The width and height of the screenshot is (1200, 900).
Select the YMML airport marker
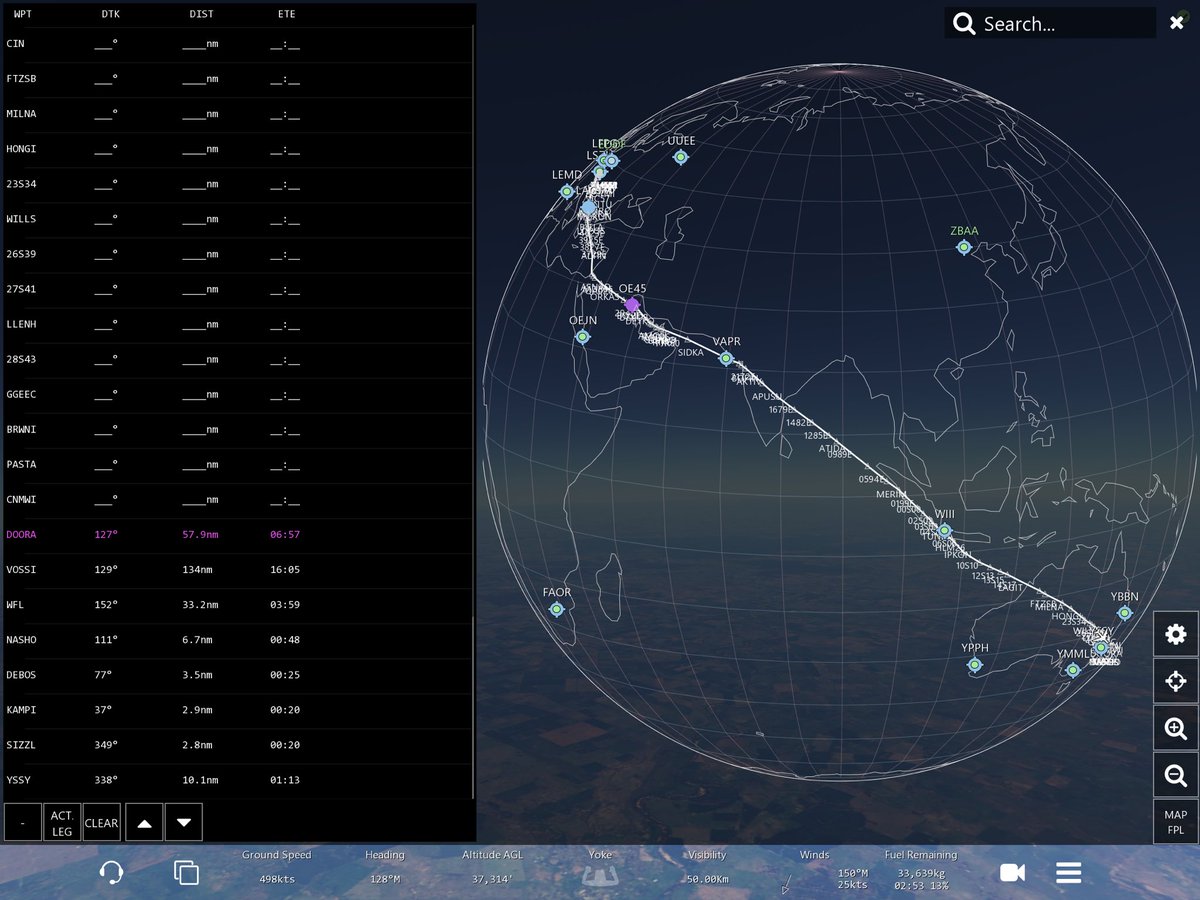(x=1073, y=670)
